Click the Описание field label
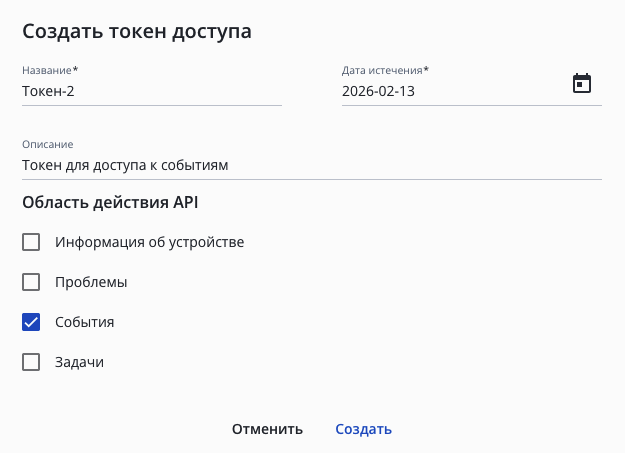Viewport: 625px width, 453px height. click(x=48, y=144)
